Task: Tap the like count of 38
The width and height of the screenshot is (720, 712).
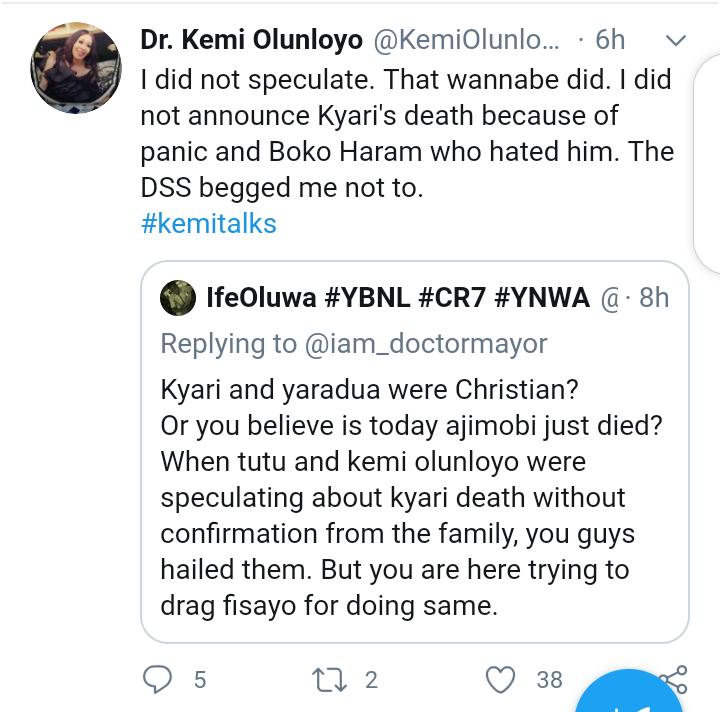Action: (x=549, y=680)
